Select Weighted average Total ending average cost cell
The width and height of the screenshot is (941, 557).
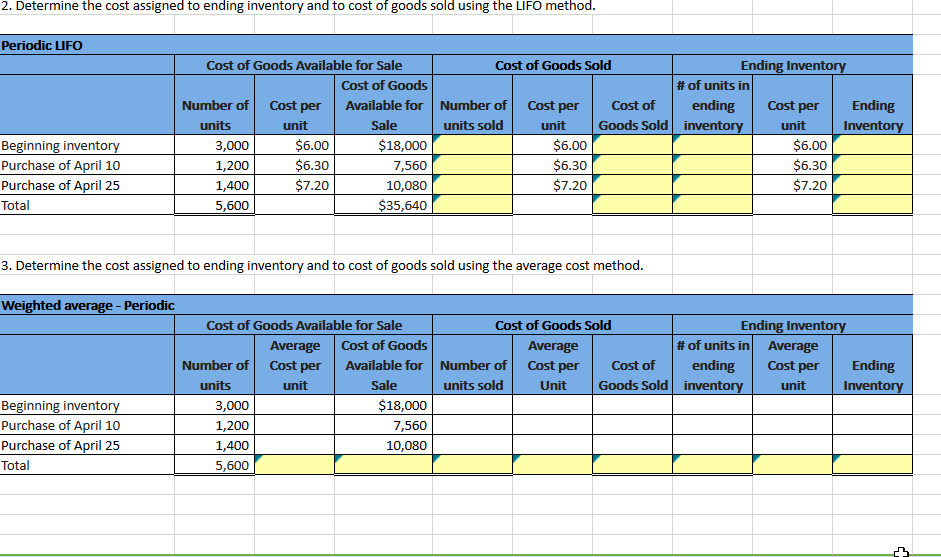click(x=793, y=465)
